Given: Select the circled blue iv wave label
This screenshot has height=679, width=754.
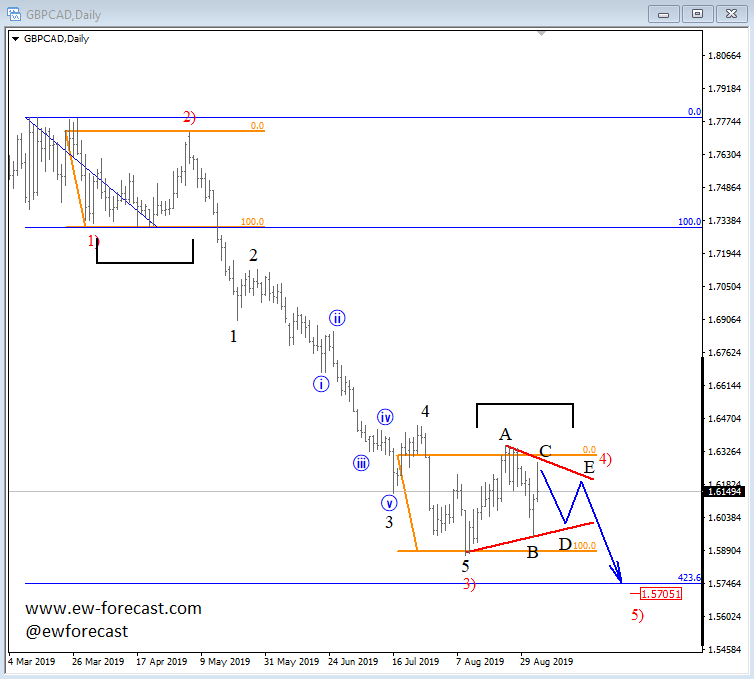Looking at the screenshot, I should pos(385,417).
